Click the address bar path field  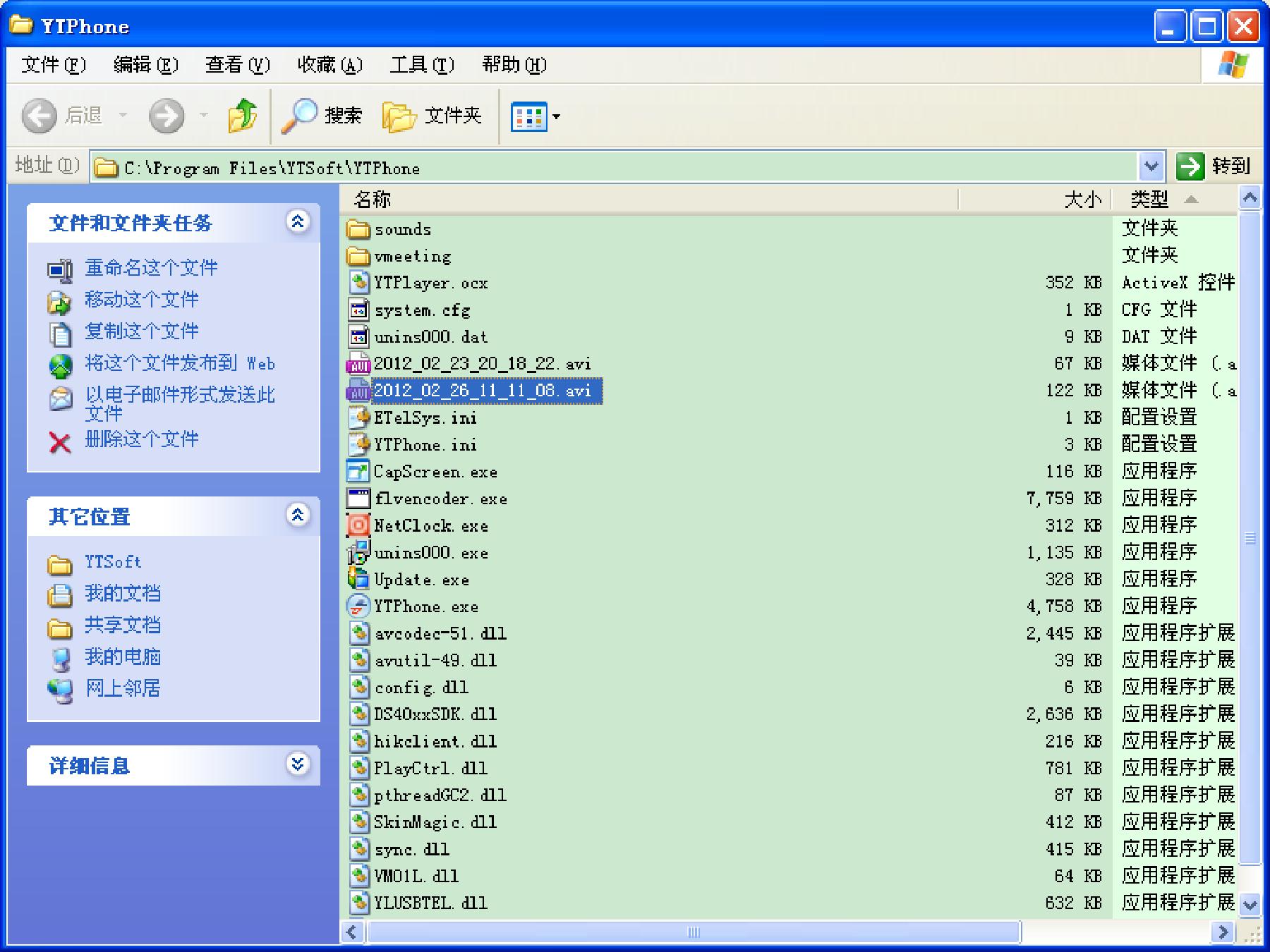point(614,168)
